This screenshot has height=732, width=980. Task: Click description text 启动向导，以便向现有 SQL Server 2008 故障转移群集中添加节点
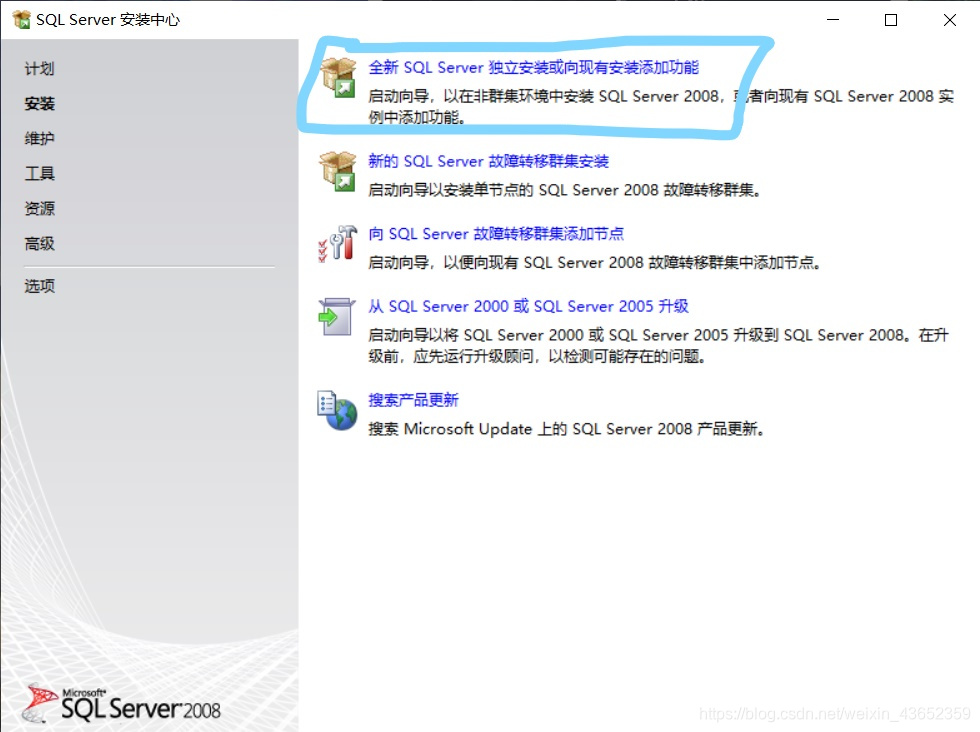[x=594, y=263]
